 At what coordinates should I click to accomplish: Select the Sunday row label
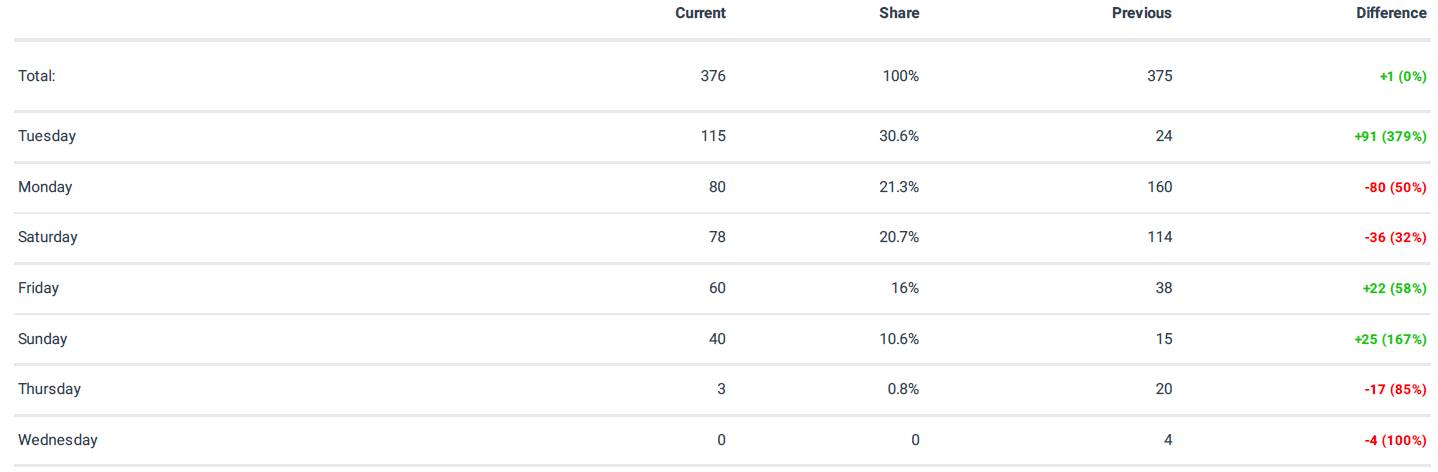pos(43,339)
